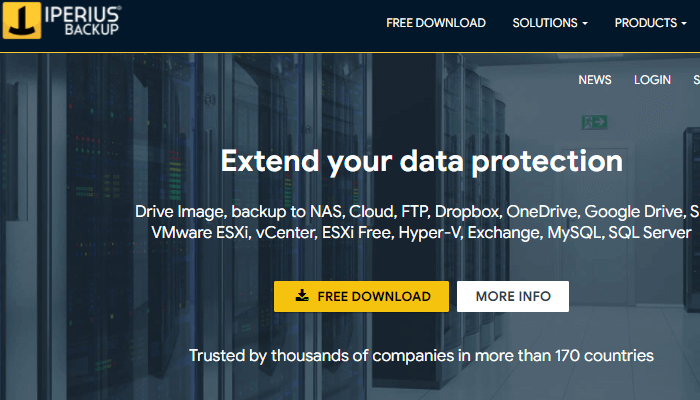Open the Solutions menu
This screenshot has height=400, width=700.
545,23
